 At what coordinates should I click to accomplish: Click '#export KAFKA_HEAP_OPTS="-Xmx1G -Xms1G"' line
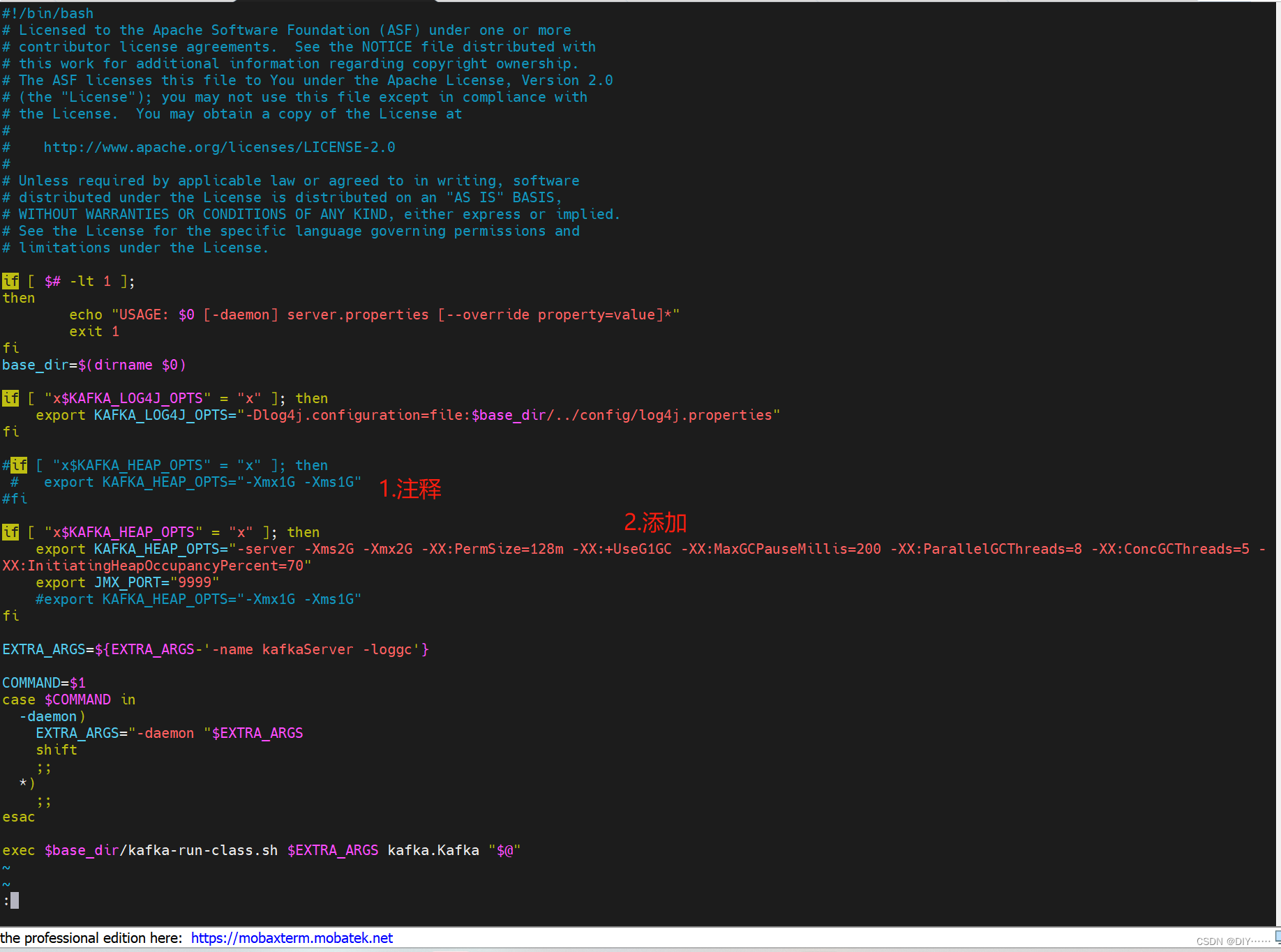pyautogui.click(x=199, y=599)
